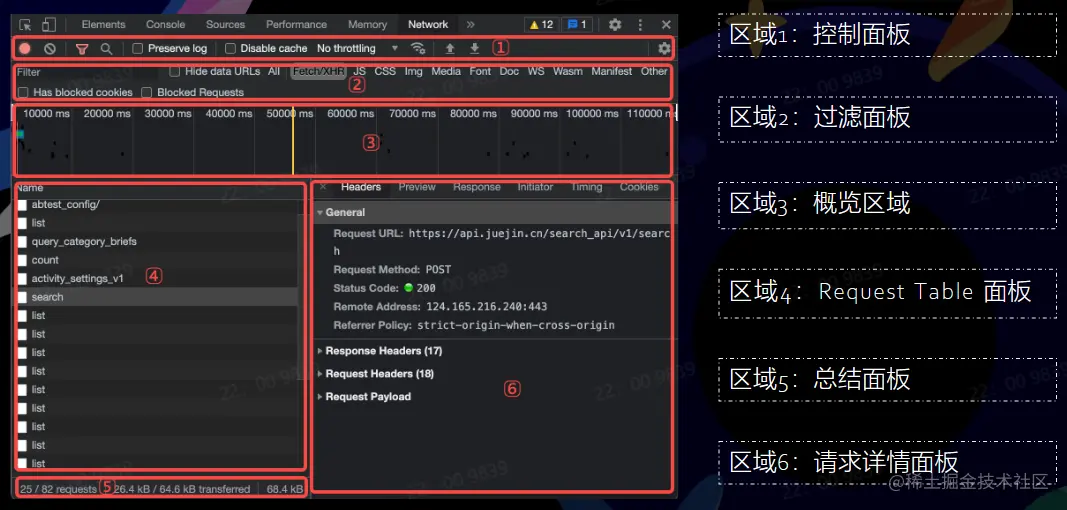
Task: Export HAR file with the download arrow
Action: (x=474, y=48)
